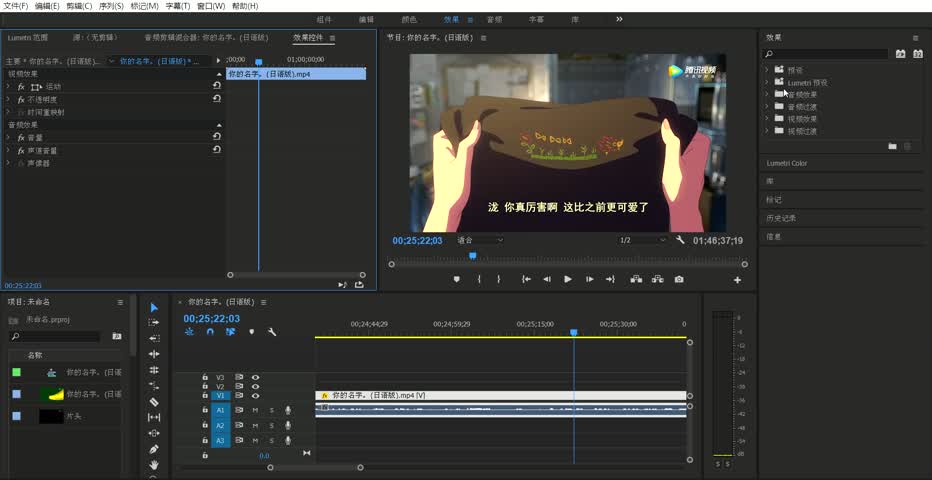
Task: Go to Out point
Action: tap(610, 279)
